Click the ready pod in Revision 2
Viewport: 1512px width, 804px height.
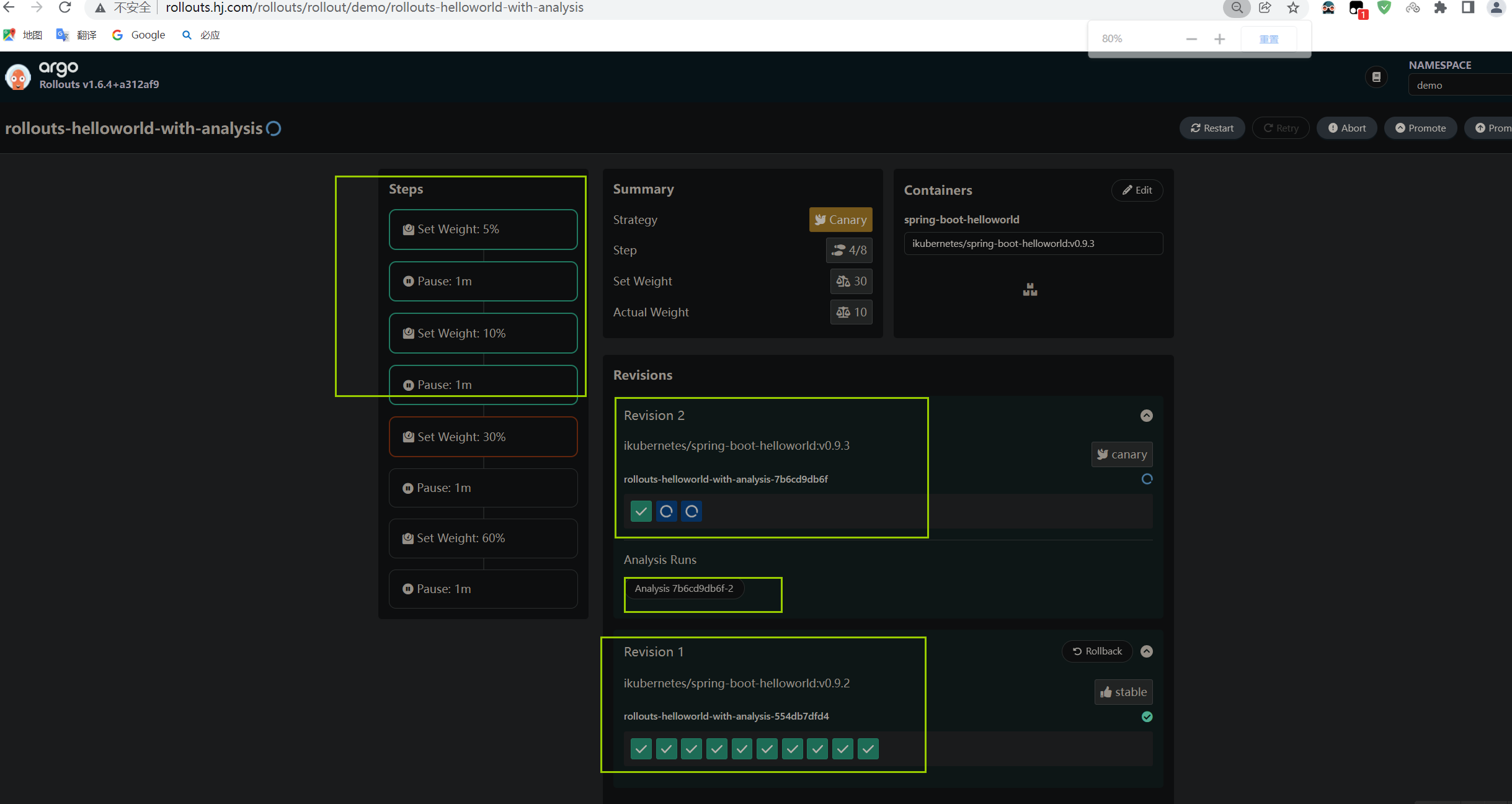point(641,511)
